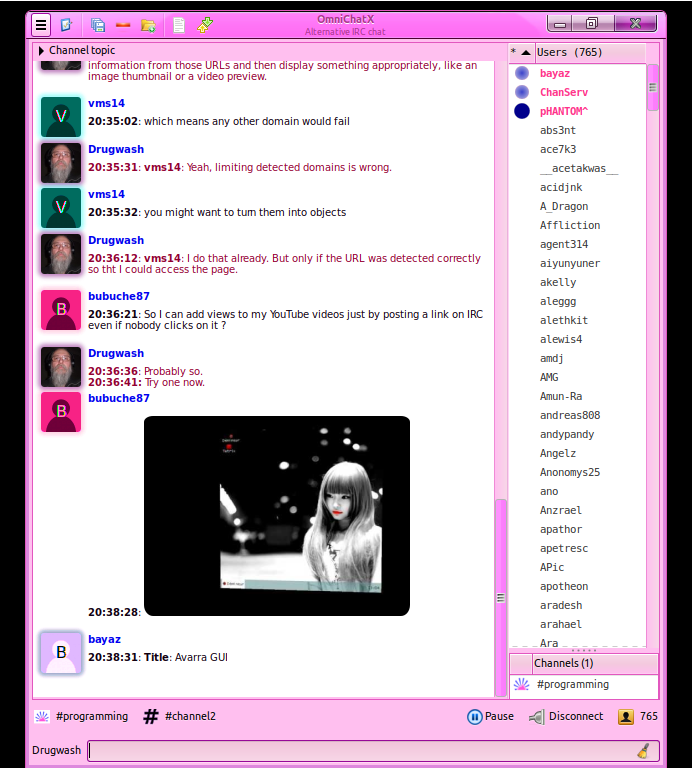Click the vms14 nickname at the 20:35:02 message

106,103
